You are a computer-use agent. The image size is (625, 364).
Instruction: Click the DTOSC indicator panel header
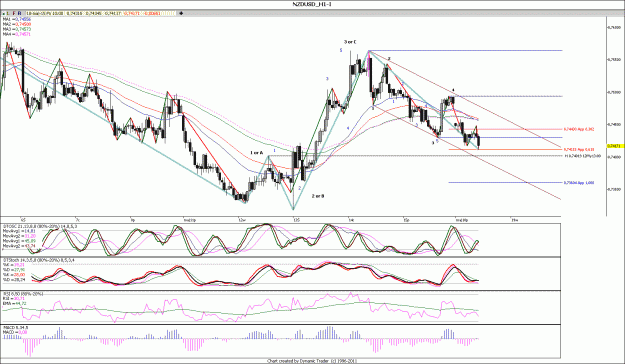click(x=40, y=226)
